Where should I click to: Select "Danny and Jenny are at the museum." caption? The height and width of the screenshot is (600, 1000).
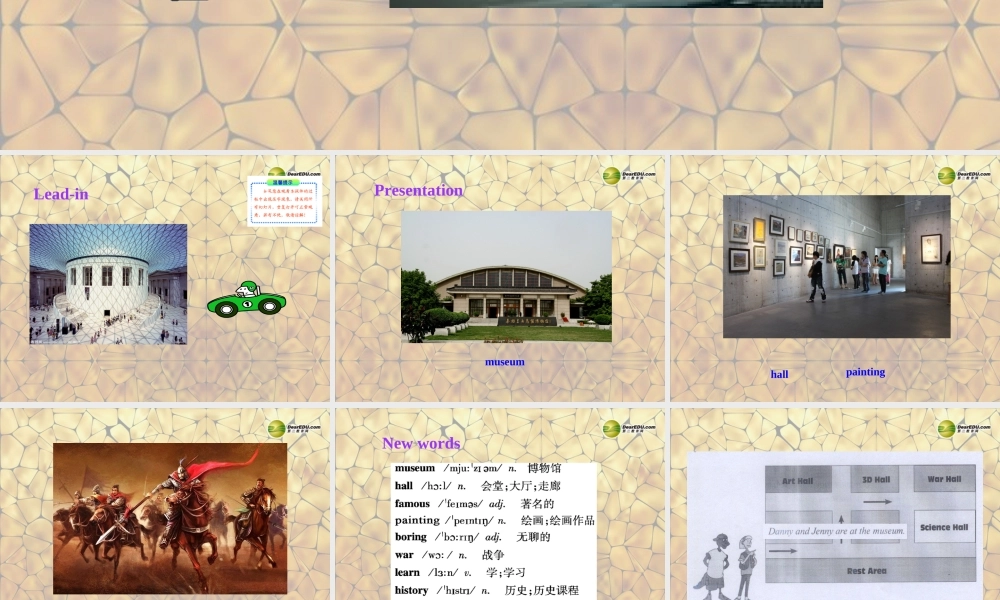836,530
